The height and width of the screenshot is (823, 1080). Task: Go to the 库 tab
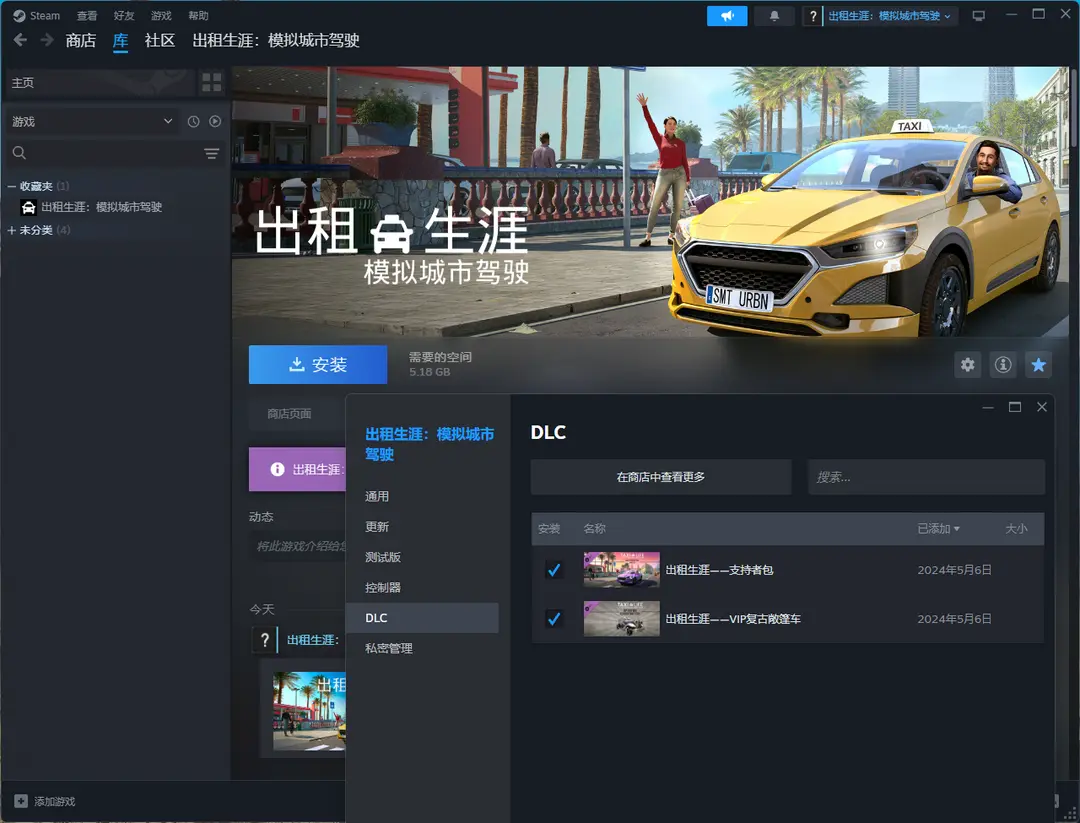tap(121, 41)
